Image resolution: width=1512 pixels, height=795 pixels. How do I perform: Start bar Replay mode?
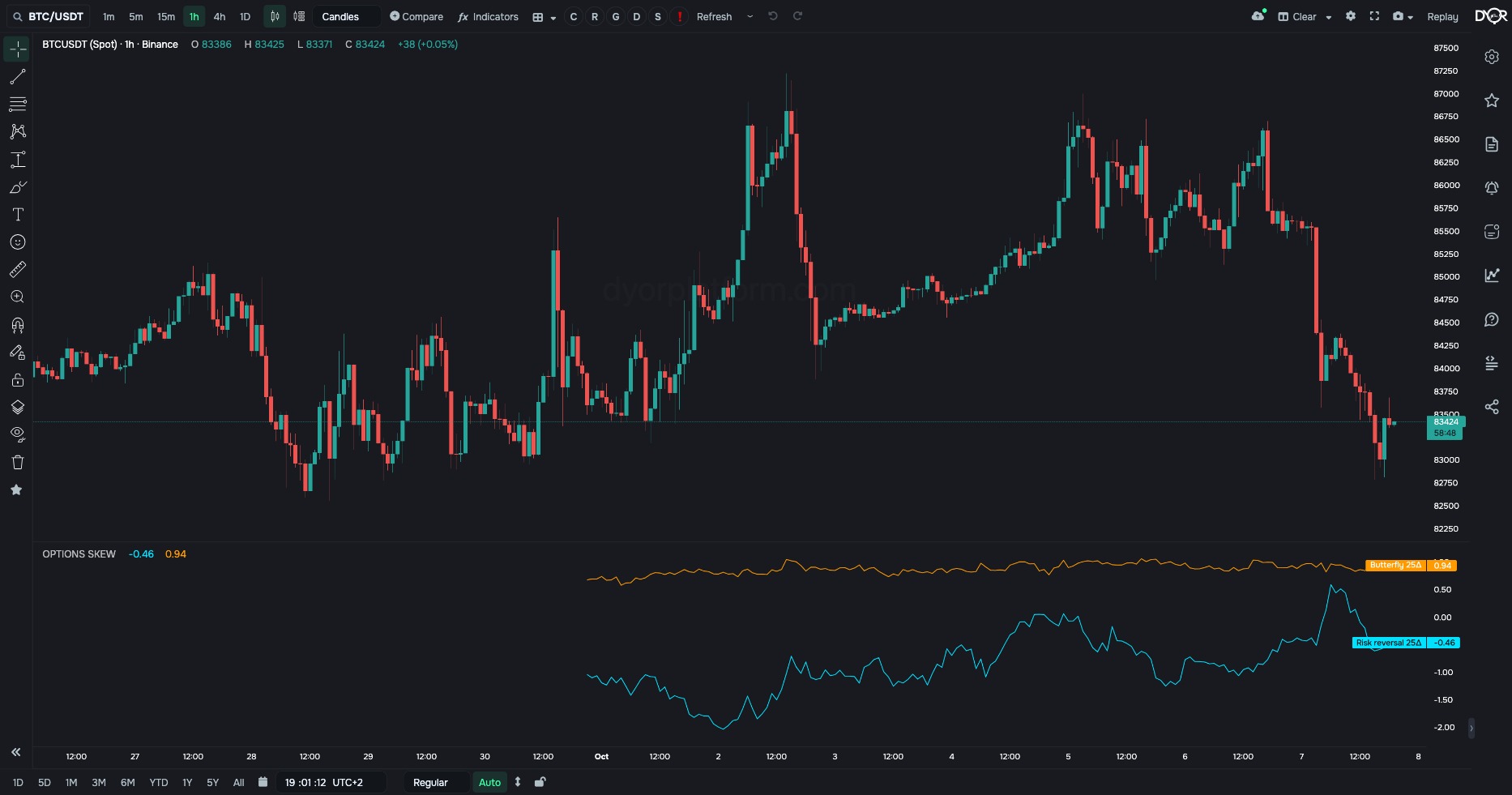coord(1442,16)
